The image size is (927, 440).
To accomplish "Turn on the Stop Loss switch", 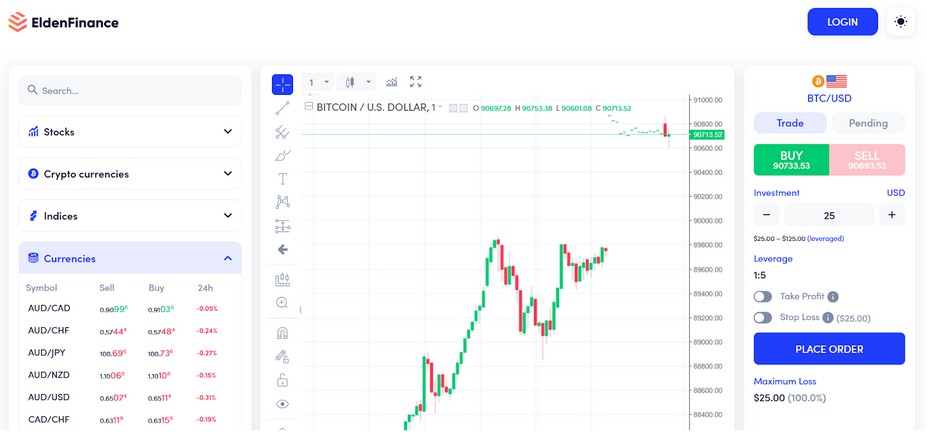I will (763, 318).
